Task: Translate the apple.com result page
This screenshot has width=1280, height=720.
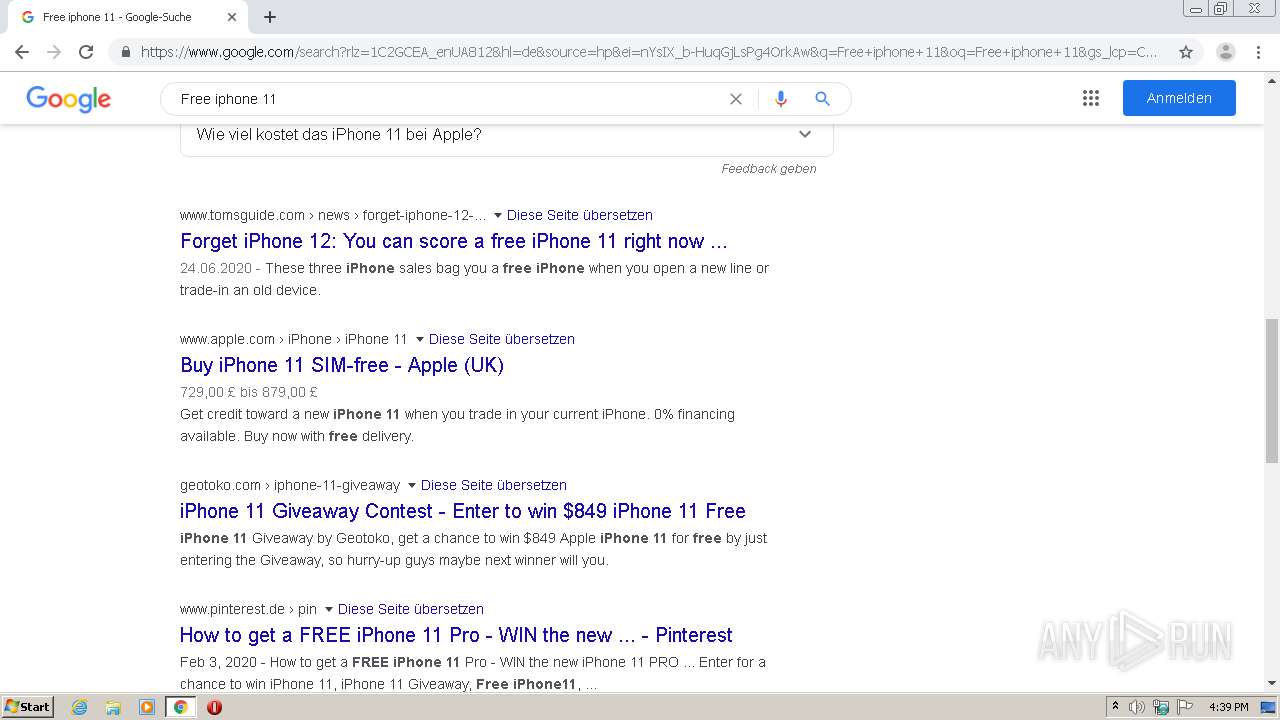Action: pos(502,339)
